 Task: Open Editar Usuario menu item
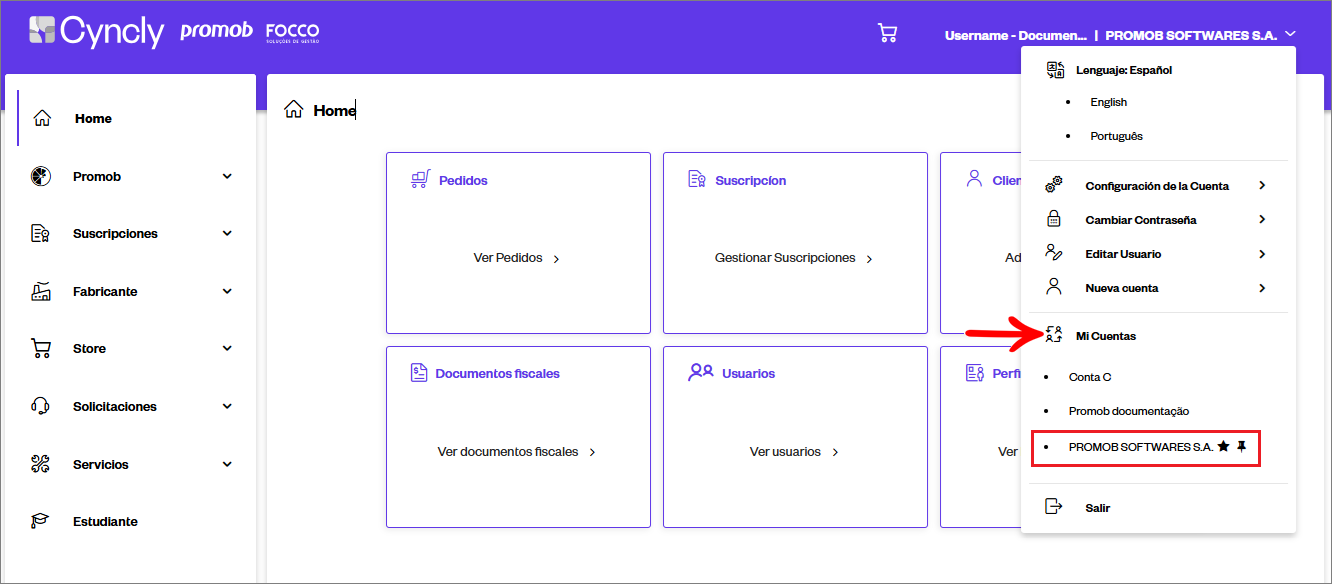click(x=1124, y=254)
